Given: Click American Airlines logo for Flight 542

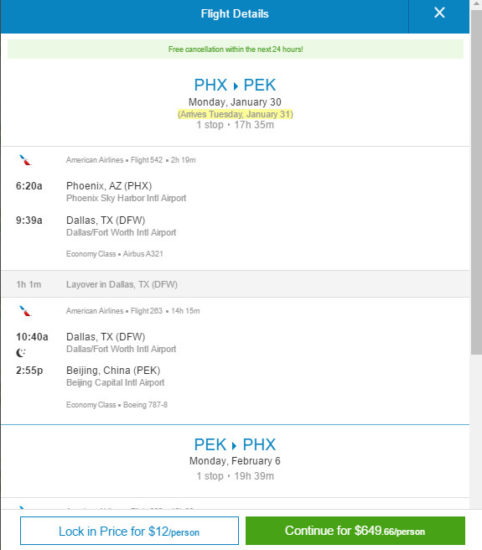Looking at the screenshot, I should coord(25,160).
